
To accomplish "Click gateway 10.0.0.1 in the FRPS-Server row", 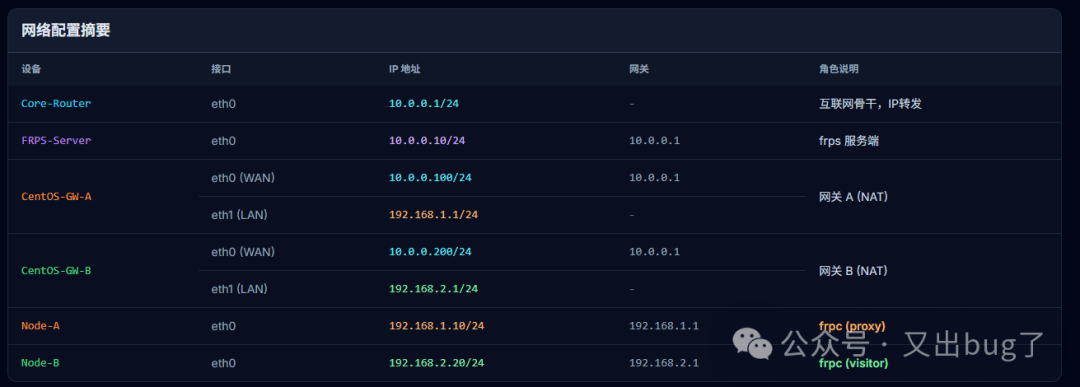I will pyautogui.click(x=654, y=140).
